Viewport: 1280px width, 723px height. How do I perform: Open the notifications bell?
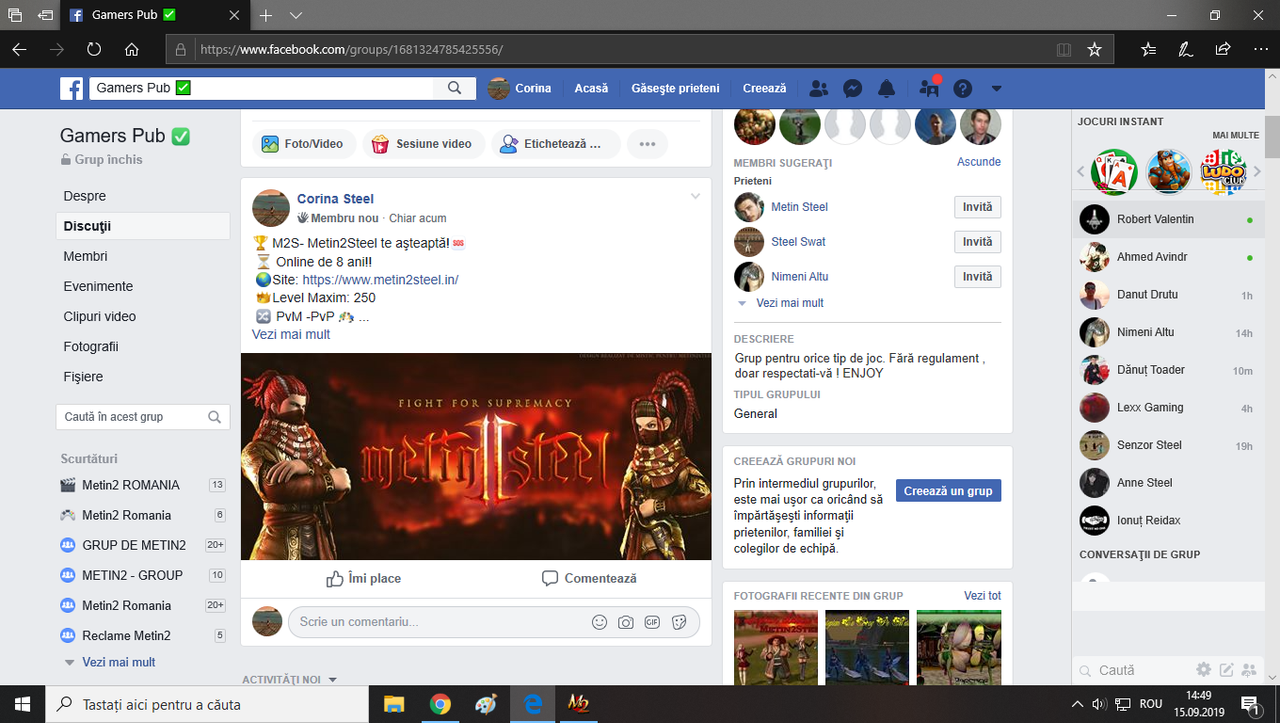[886, 88]
